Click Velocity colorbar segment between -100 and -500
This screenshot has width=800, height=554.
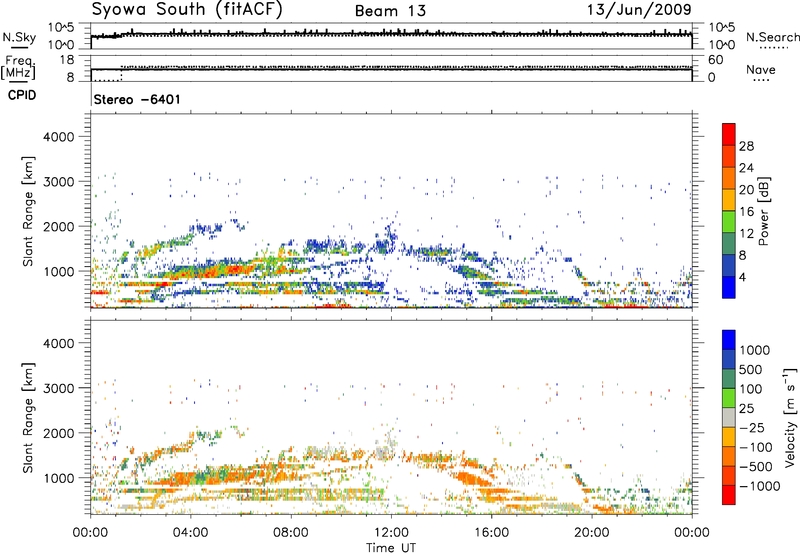point(729,456)
